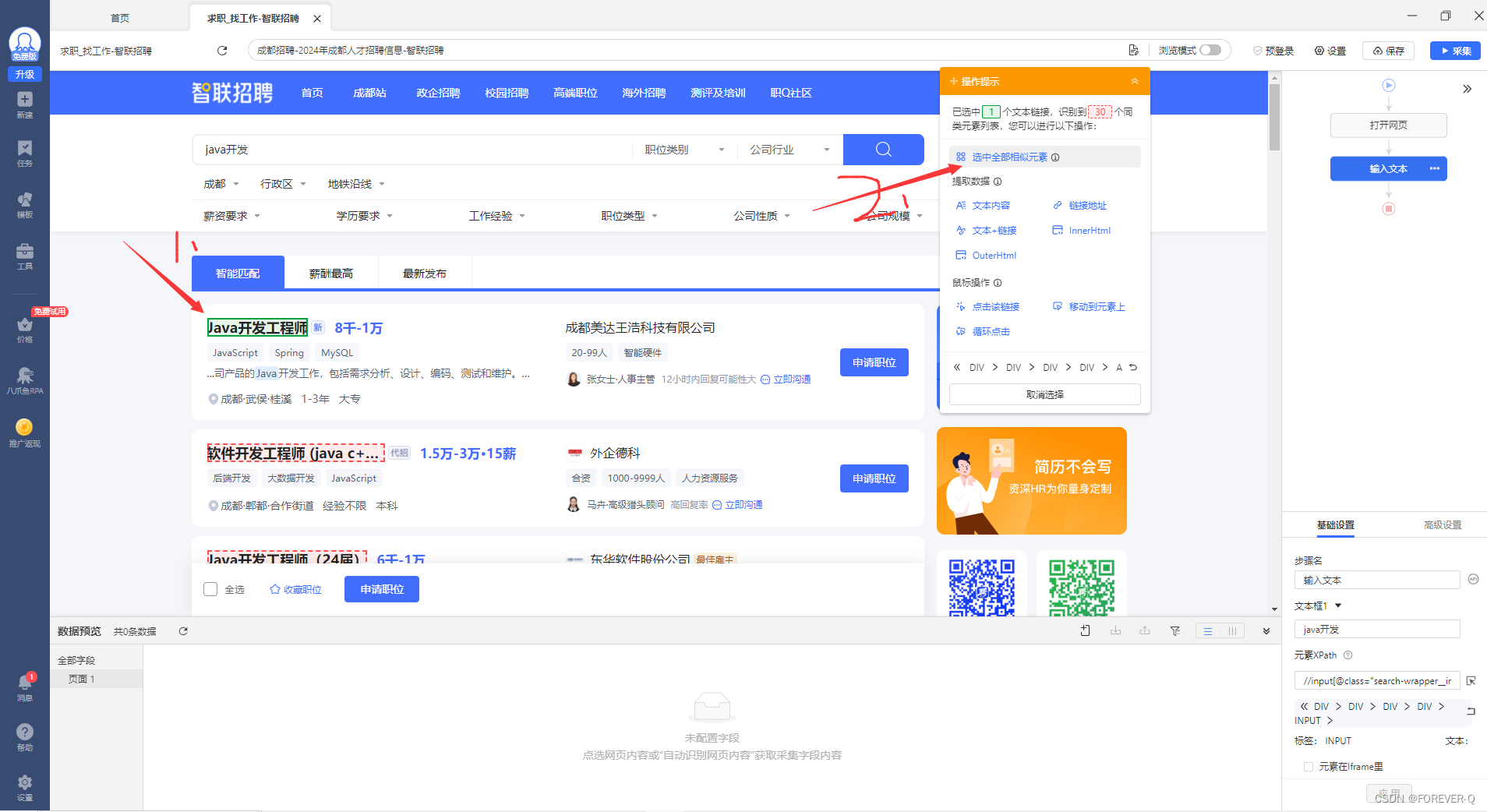Image resolution: width=1487 pixels, height=812 pixels.
Task: Switch to the 高级设置 tab
Action: pos(1443,525)
